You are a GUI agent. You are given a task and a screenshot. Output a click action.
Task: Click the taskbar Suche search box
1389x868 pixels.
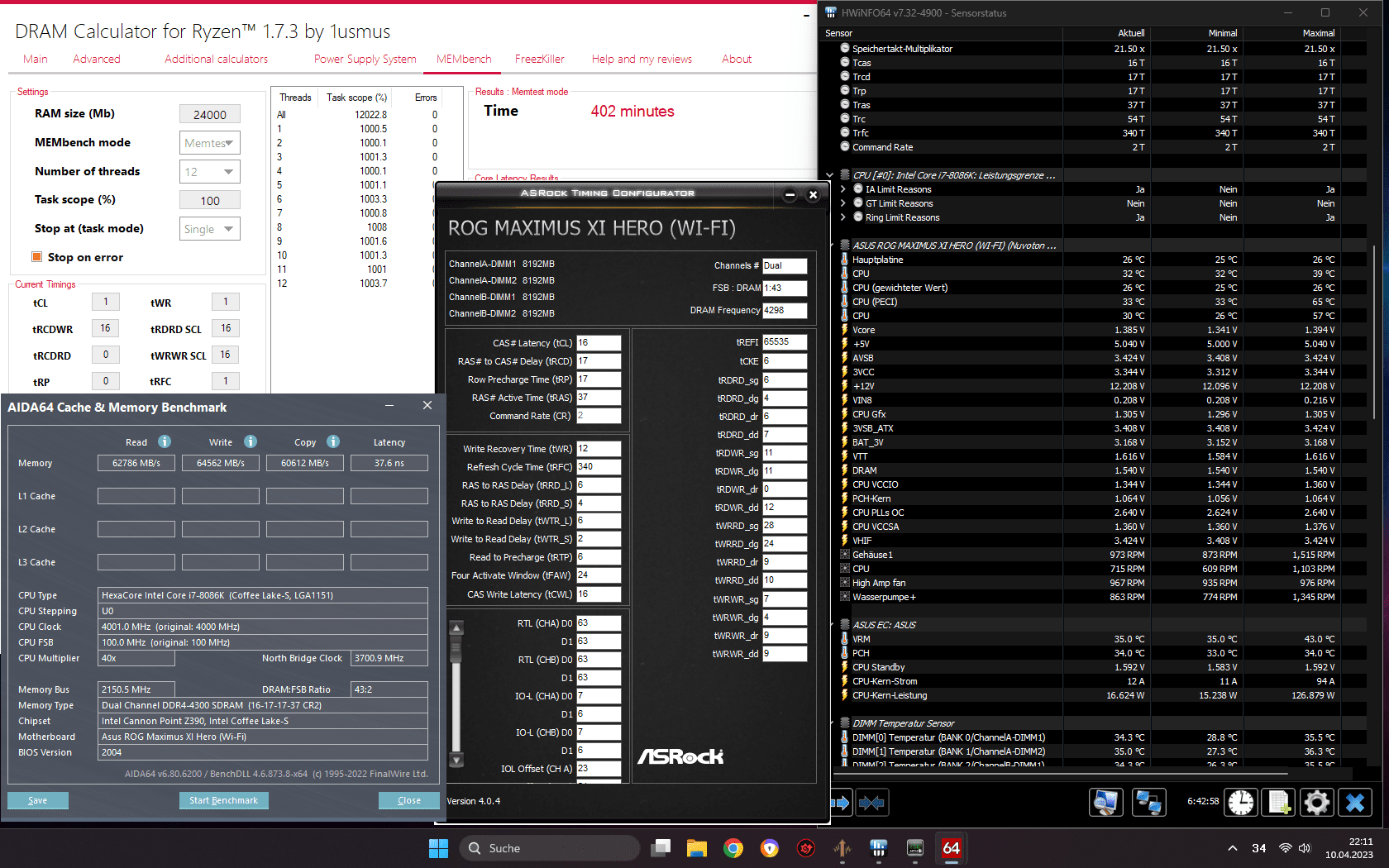(550, 848)
